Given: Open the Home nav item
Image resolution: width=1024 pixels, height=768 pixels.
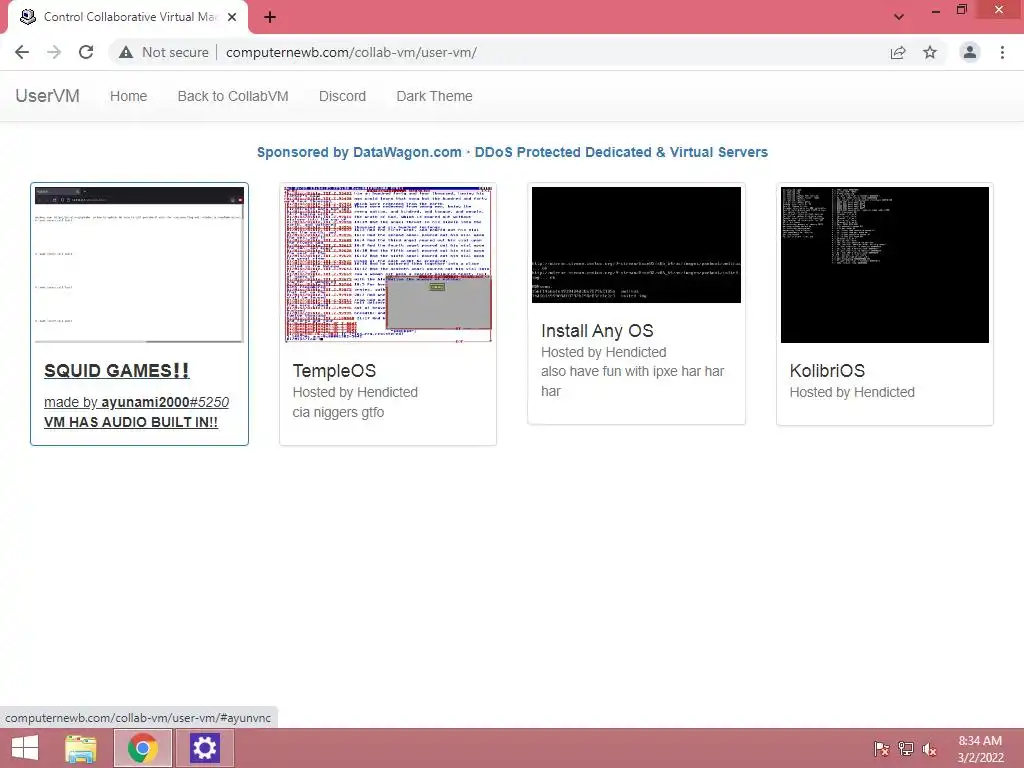Looking at the screenshot, I should (129, 96).
